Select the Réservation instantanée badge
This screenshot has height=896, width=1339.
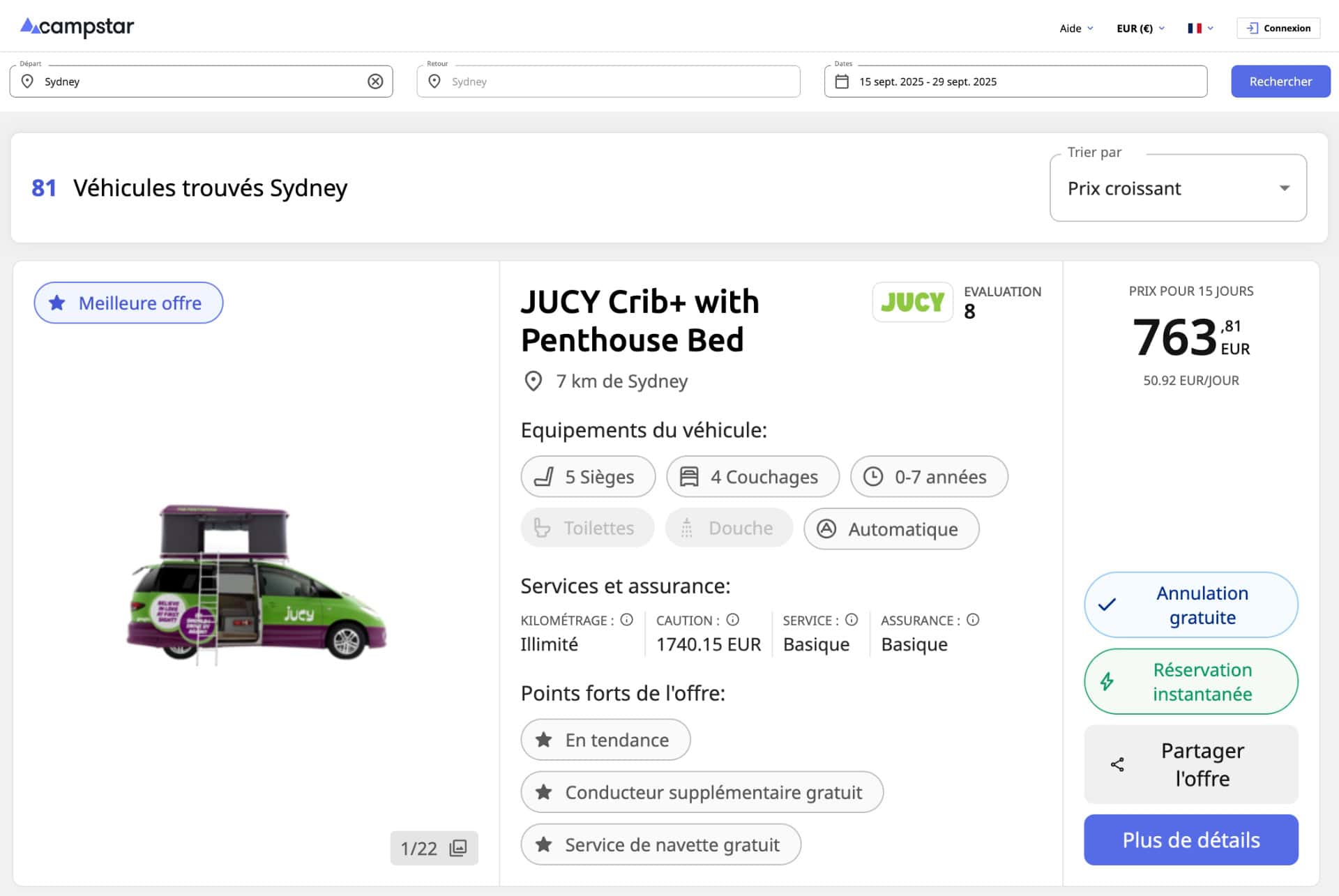1190,681
